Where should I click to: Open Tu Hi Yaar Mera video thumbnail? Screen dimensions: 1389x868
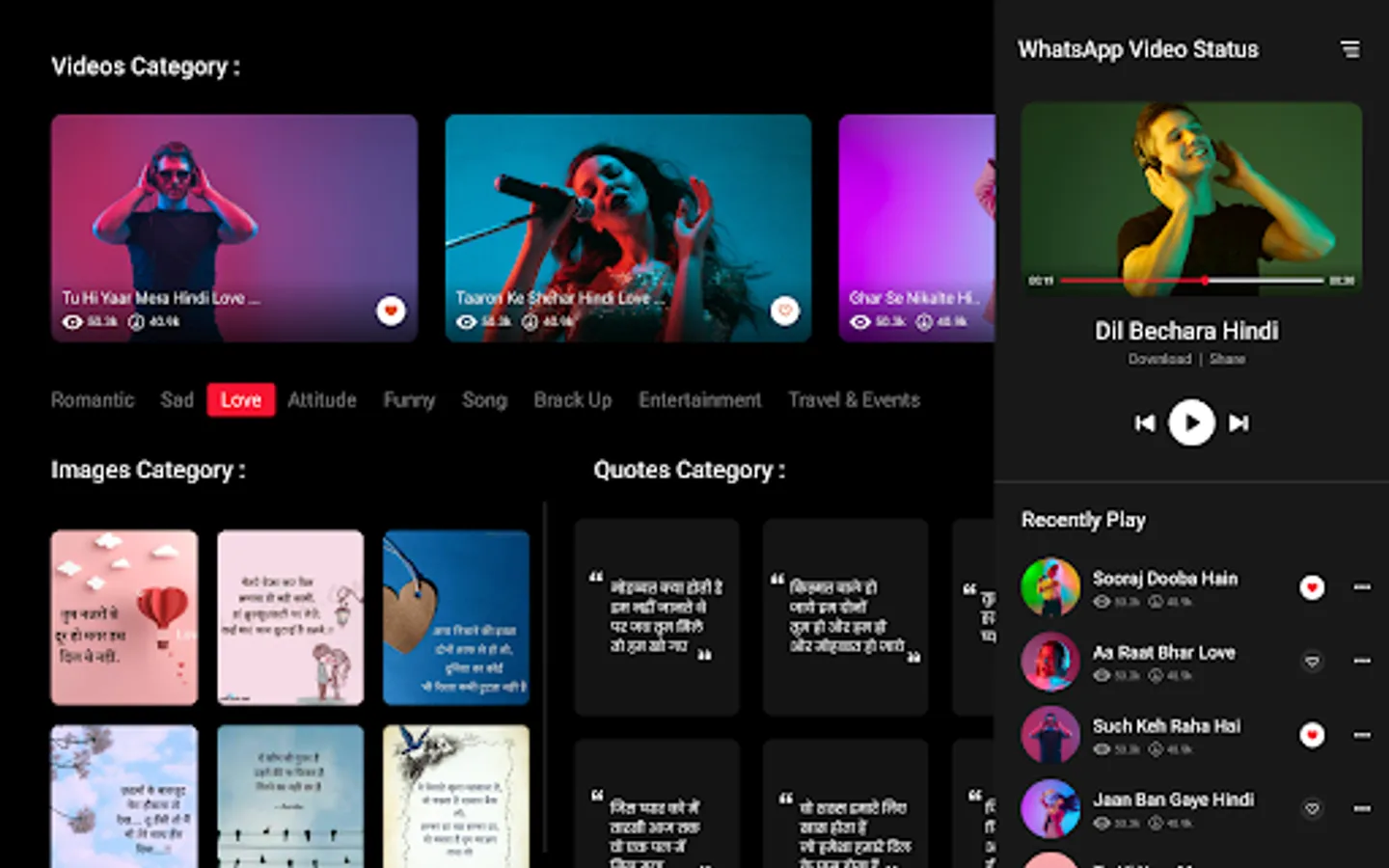(234, 228)
